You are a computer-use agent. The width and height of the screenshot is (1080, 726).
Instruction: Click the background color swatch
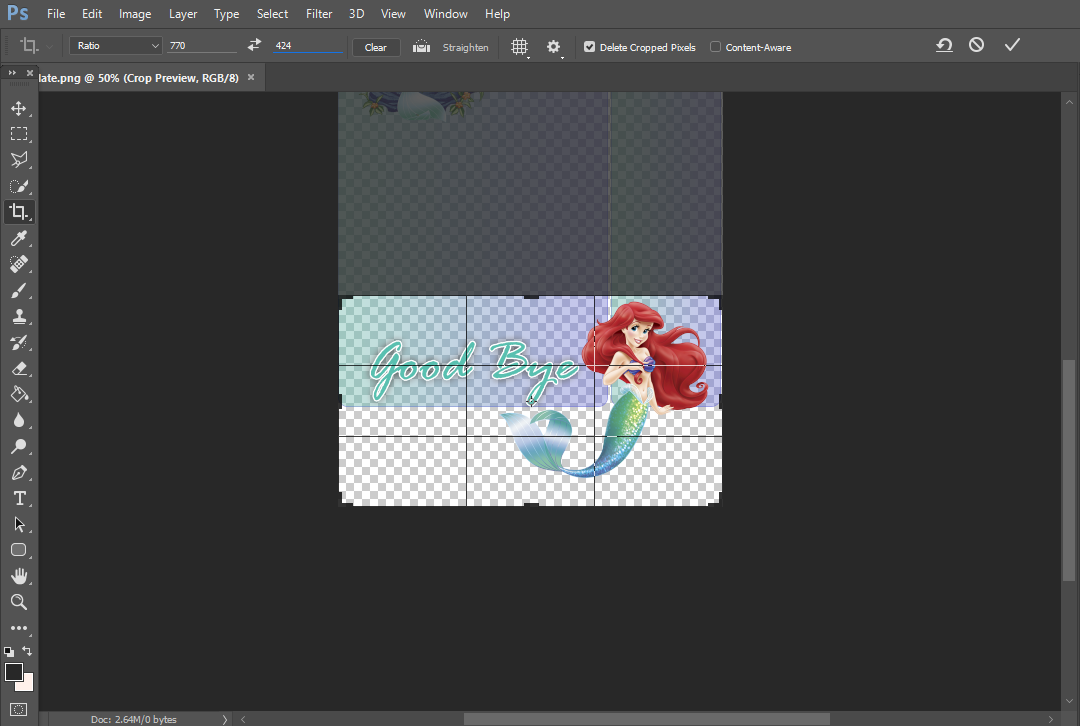[x=27, y=684]
